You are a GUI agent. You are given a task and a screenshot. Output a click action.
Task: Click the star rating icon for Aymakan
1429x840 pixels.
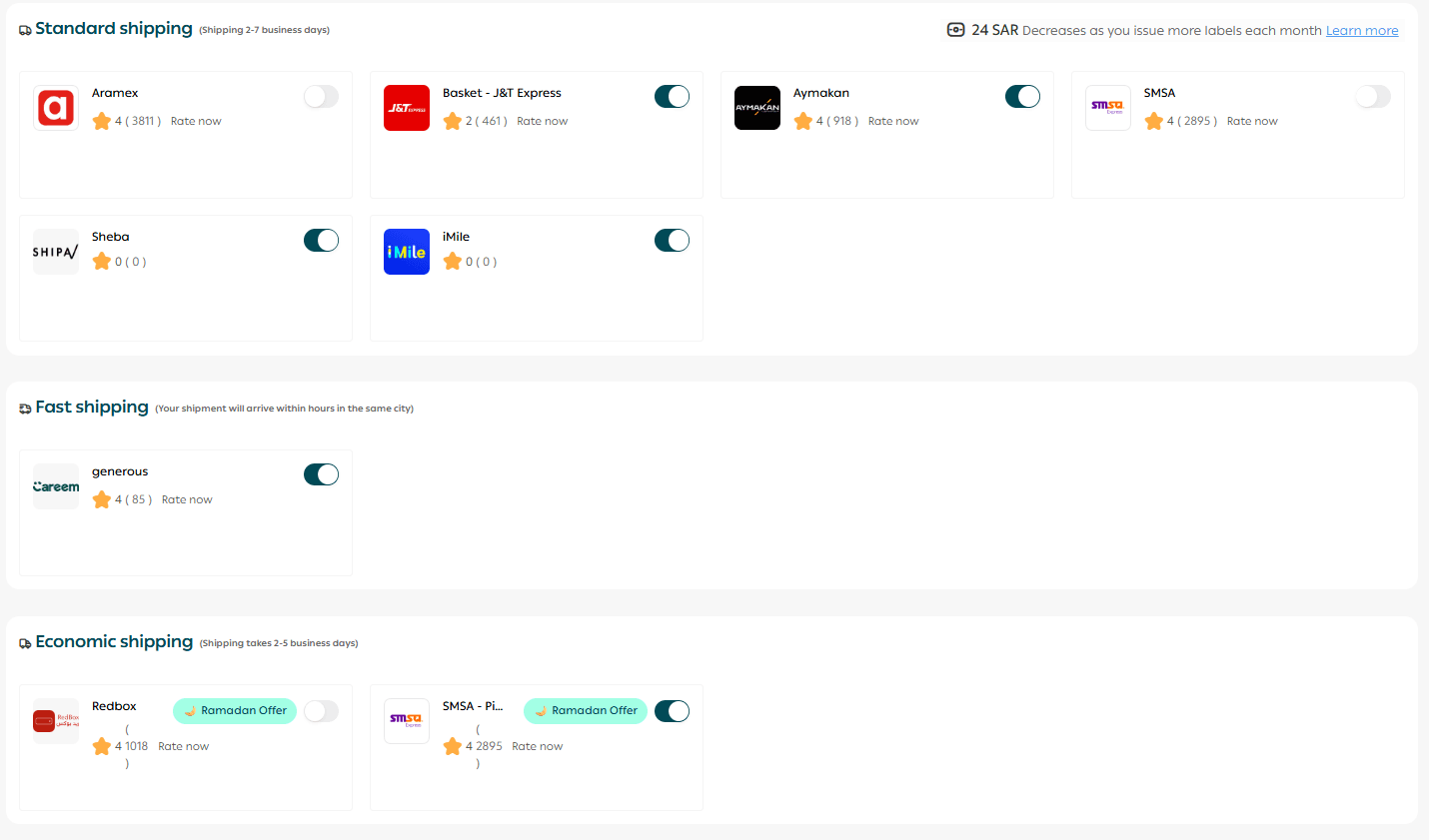point(803,122)
